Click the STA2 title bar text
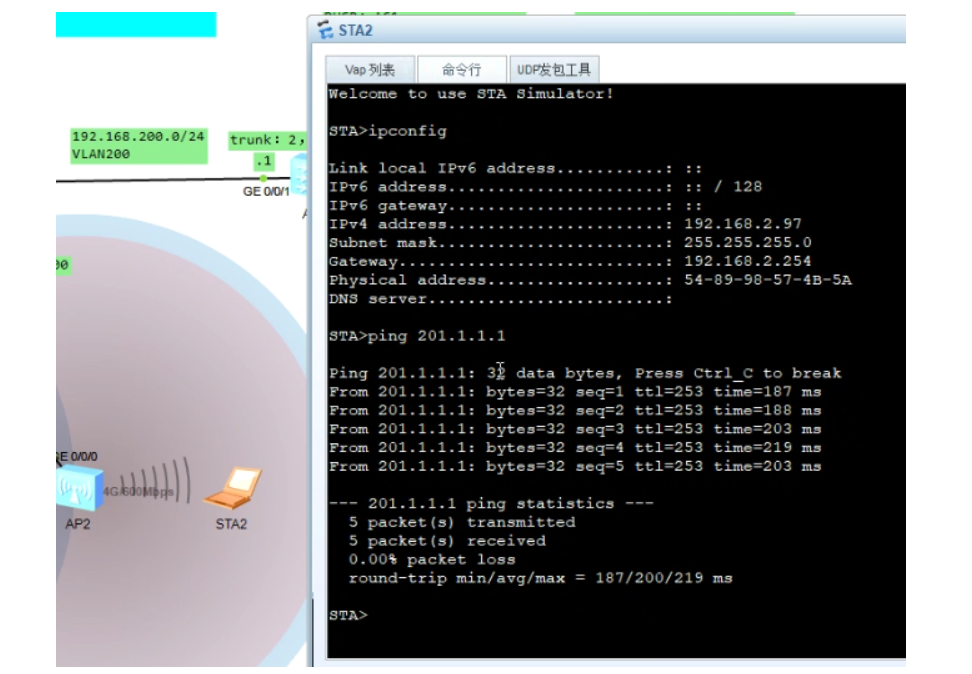The height and width of the screenshot is (674, 972). click(355, 30)
